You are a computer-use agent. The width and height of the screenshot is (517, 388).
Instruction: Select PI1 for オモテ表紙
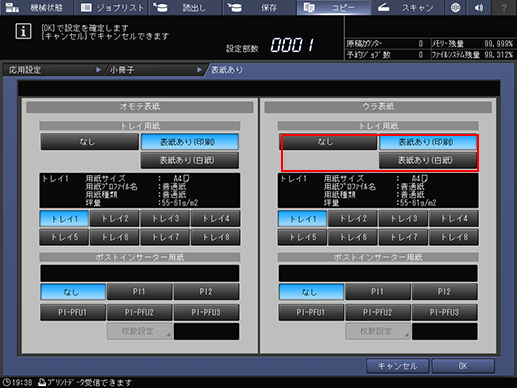click(140, 292)
